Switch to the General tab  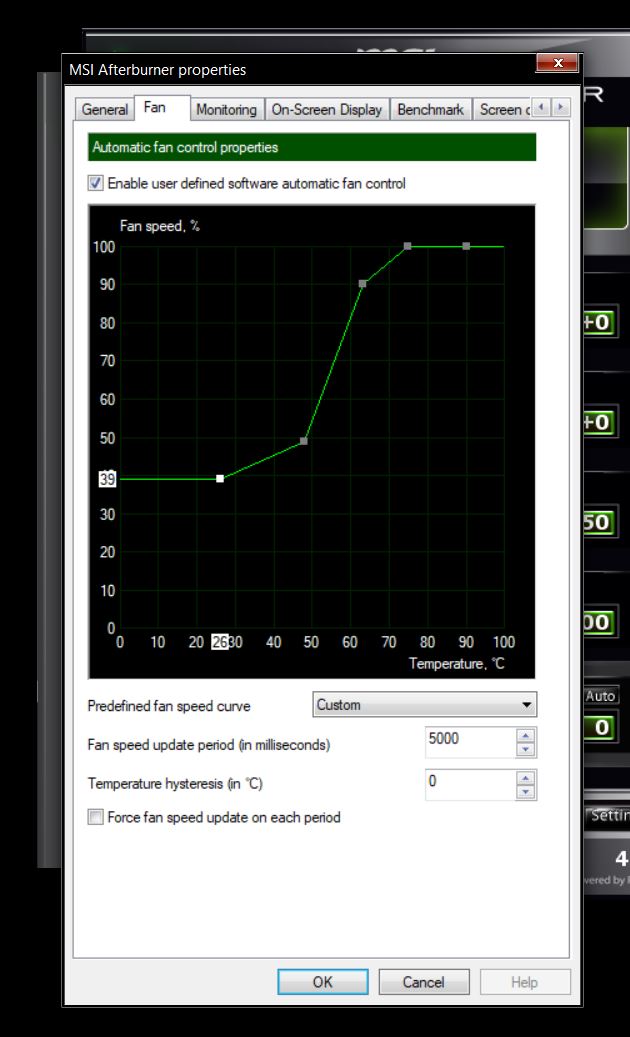click(x=104, y=109)
